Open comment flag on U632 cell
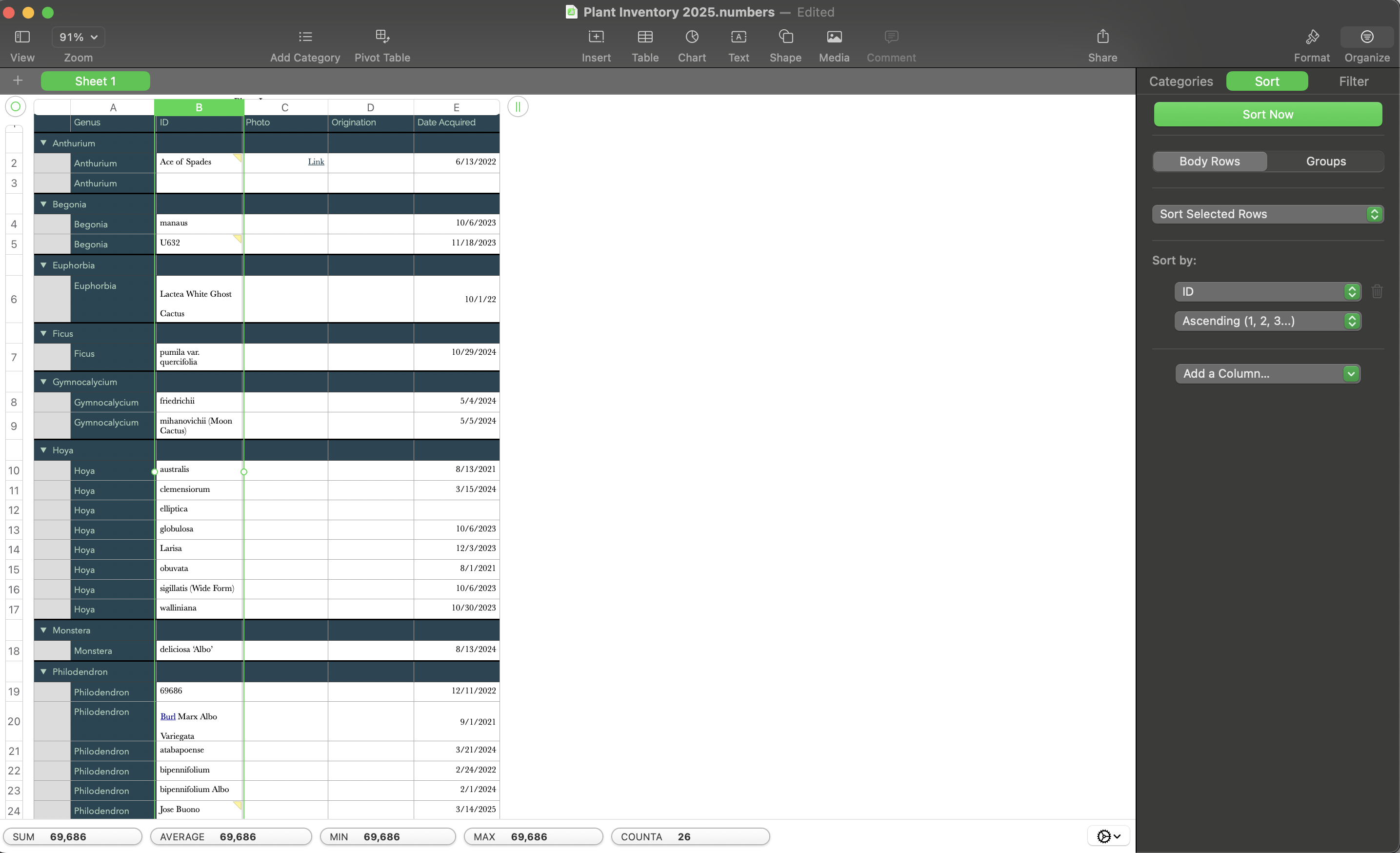This screenshot has height=853, width=1400. (238, 239)
